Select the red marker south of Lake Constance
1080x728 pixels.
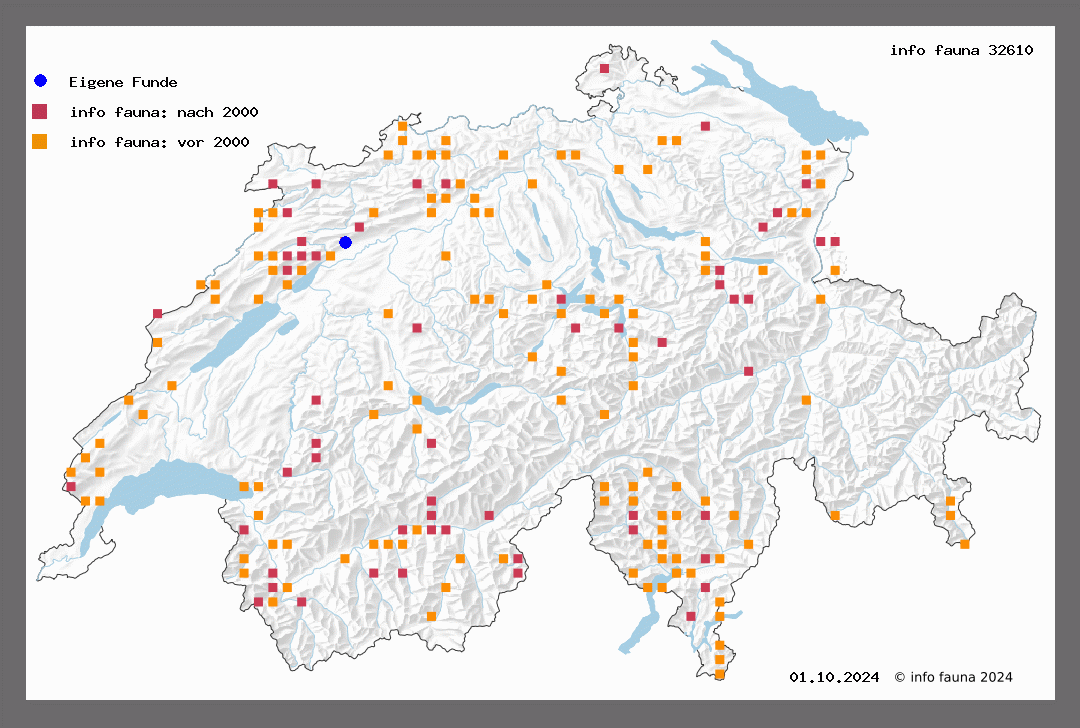click(705, 126)
